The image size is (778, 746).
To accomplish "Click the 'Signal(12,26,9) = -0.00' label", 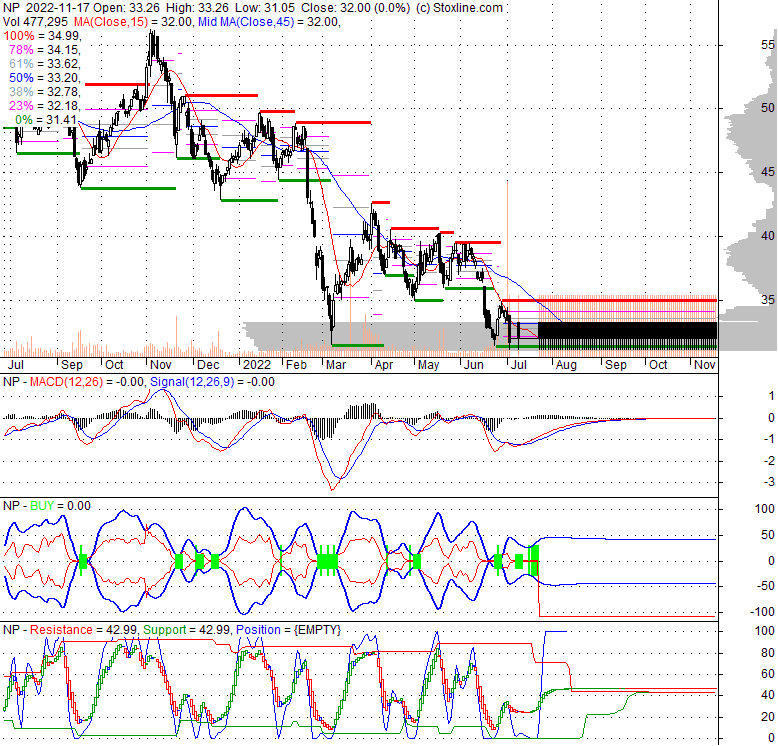I will pyautogui.click(x=212, y=382).
